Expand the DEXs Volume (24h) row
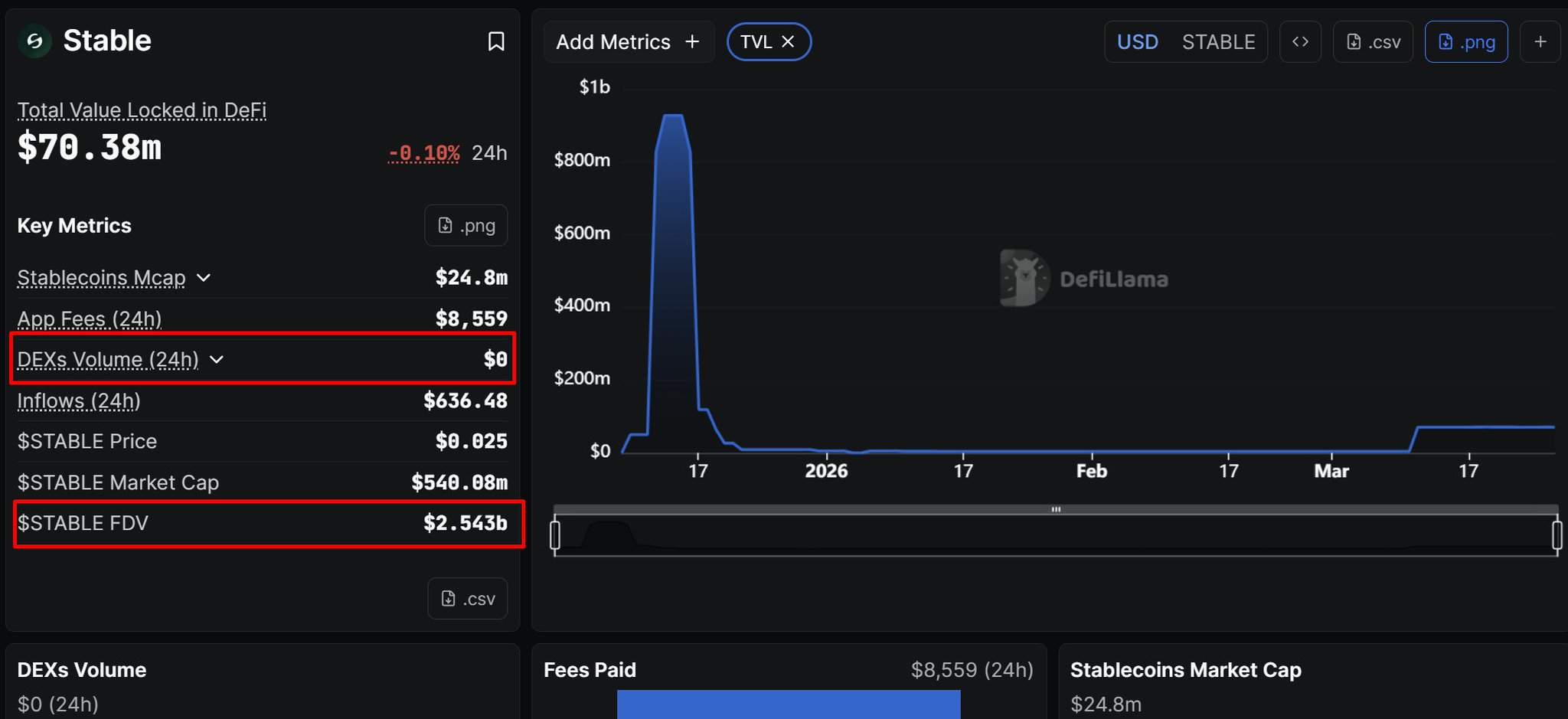The width and height of the screenshot is (1568, 719). click(x=217, y=359)
